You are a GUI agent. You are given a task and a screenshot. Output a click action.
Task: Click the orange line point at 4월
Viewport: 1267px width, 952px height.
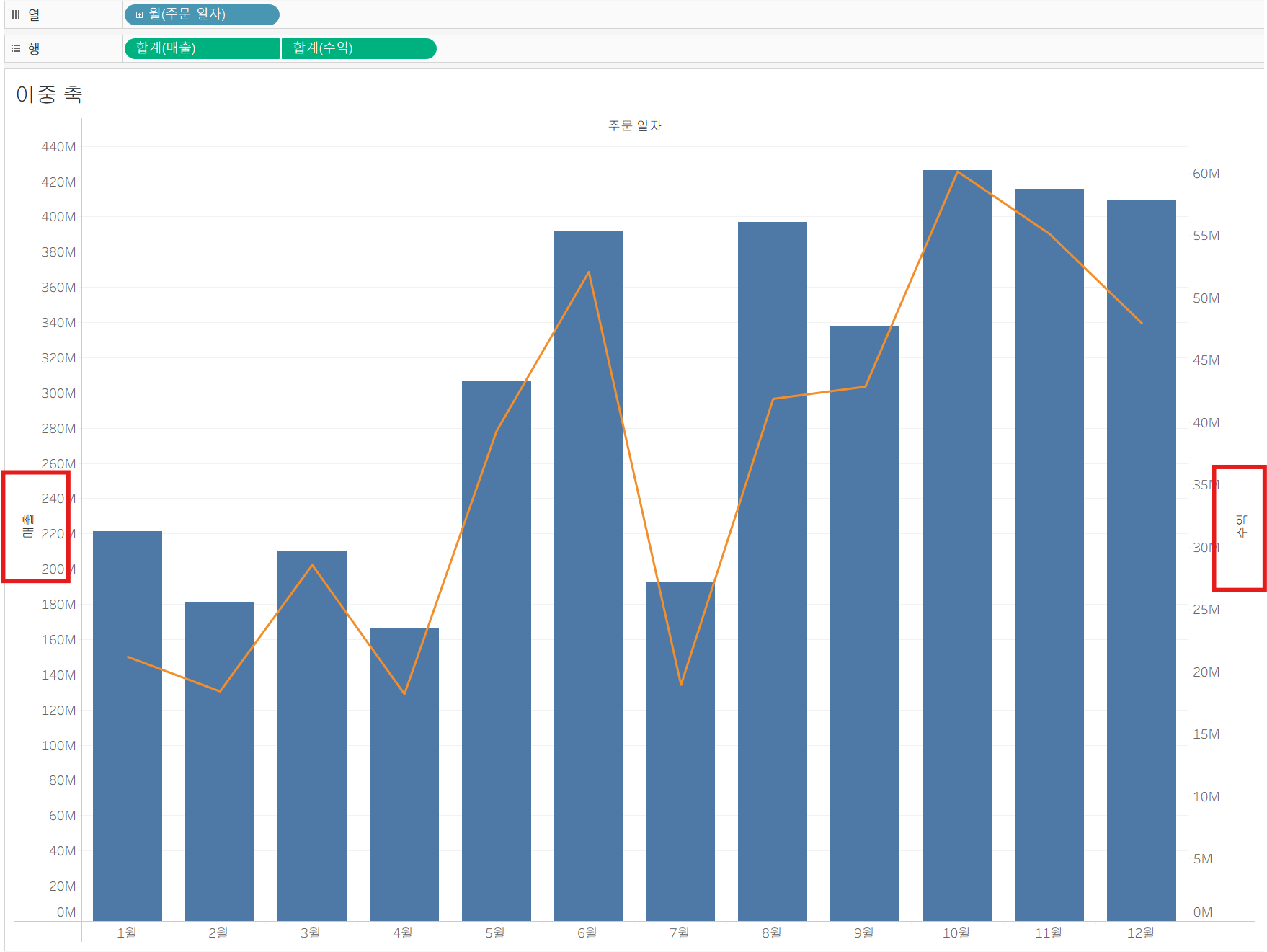click(404, 693)
